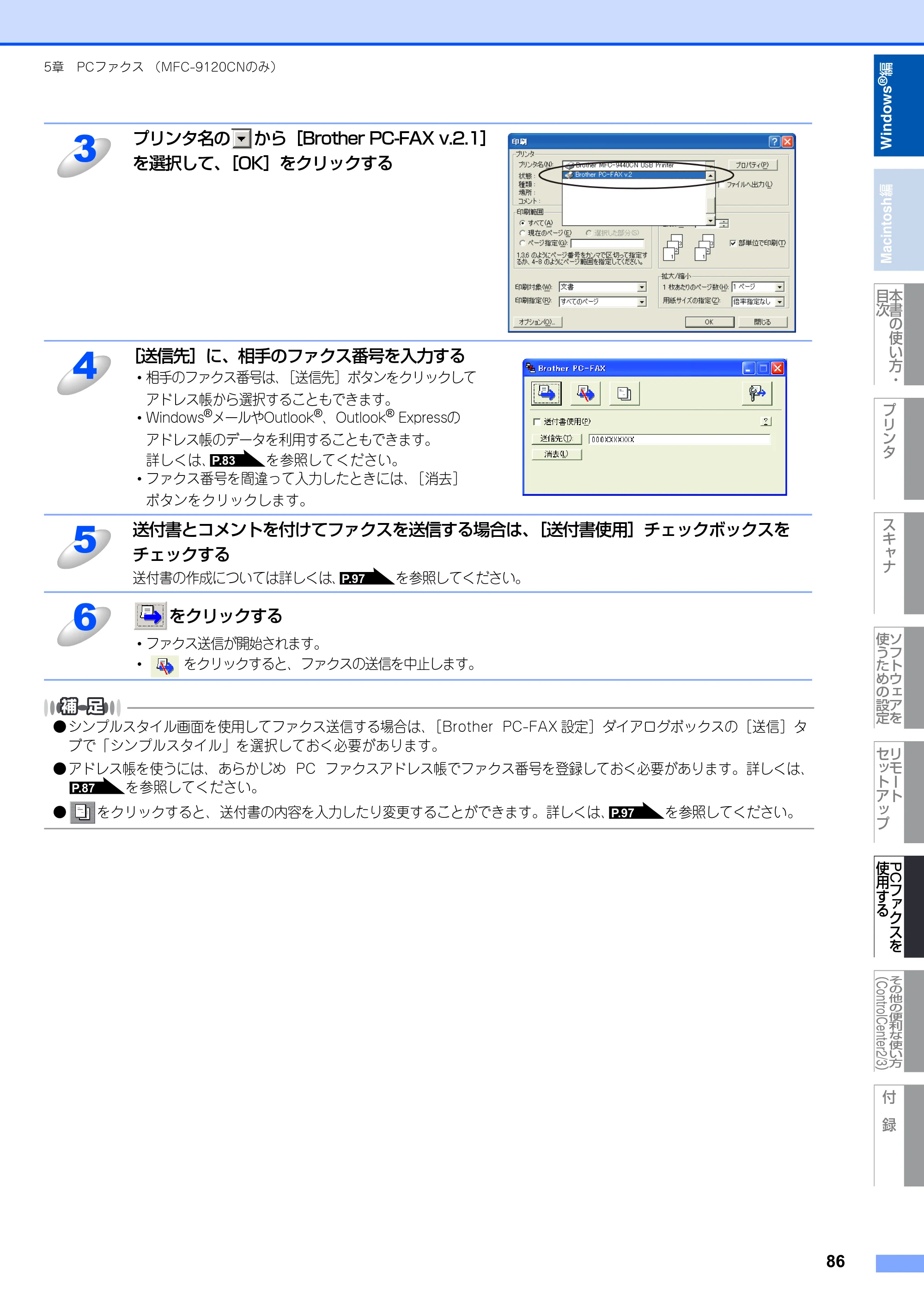
Task: Toggle the ファイルへ出力(L) checkbox
Action: [721, 184]
